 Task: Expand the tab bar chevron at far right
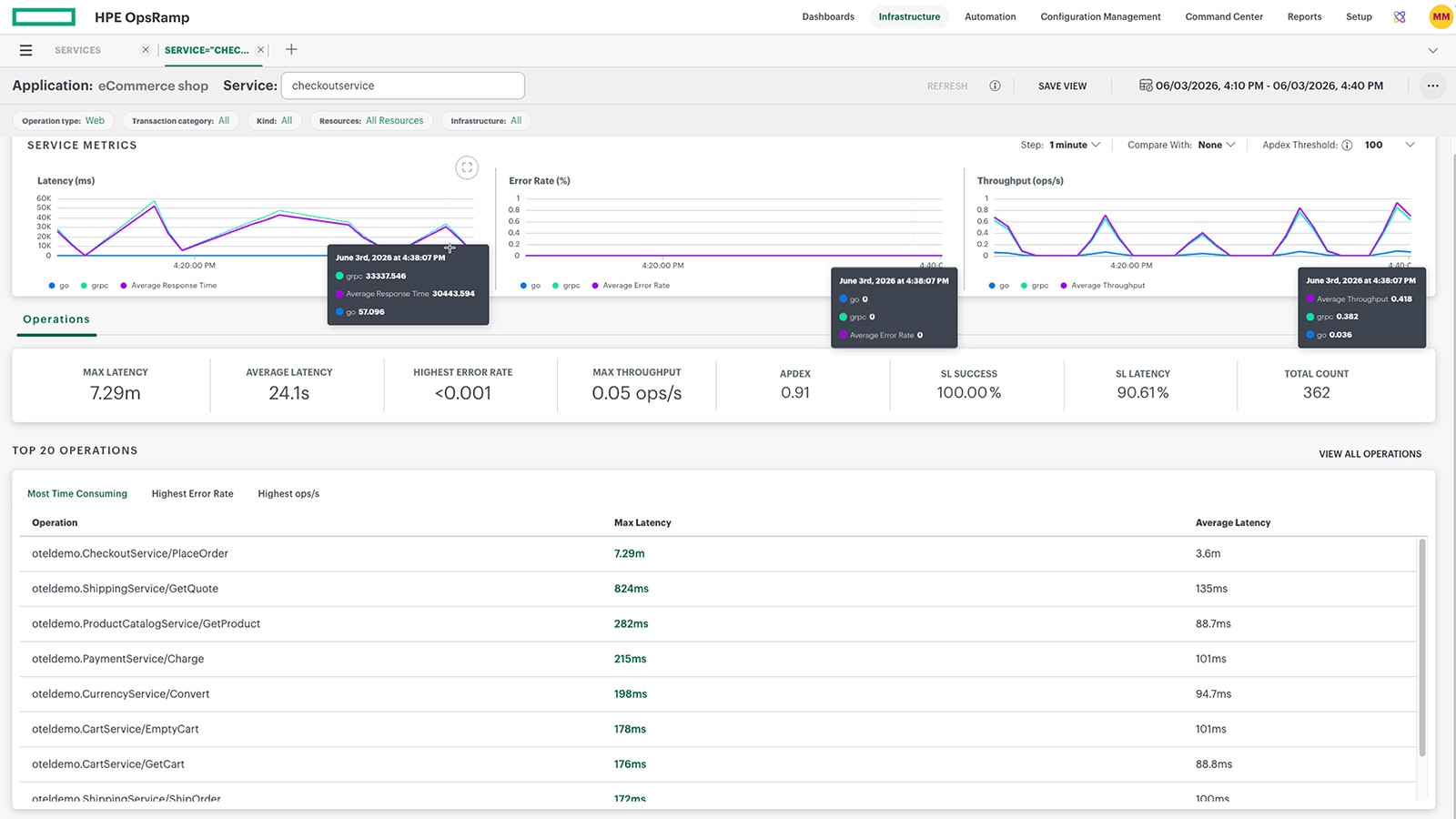click(x=1433, y=50)
